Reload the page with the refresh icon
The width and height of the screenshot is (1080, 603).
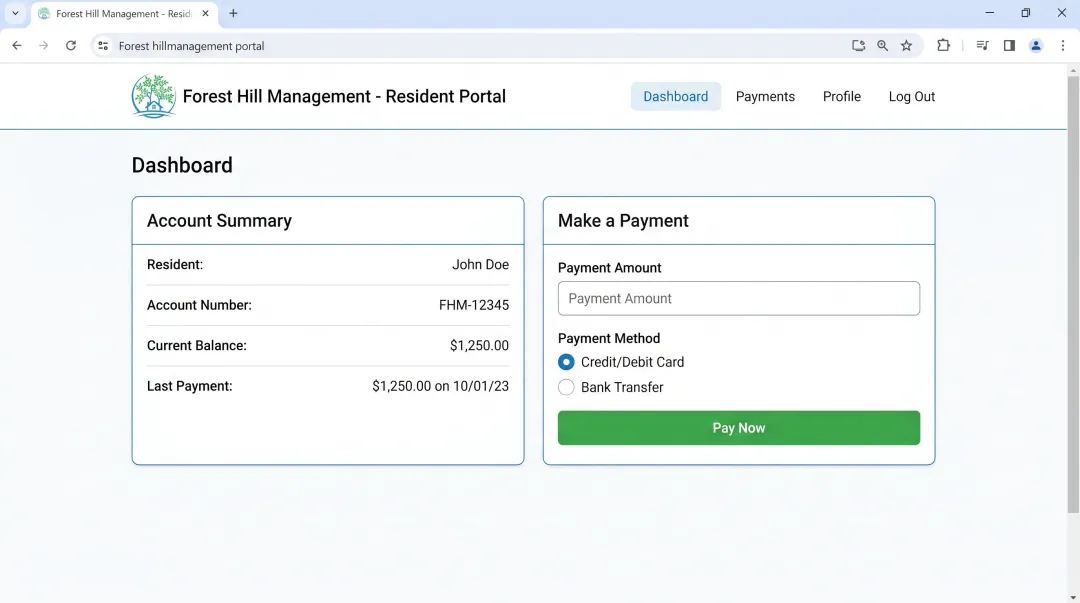[x=71, y=45]
